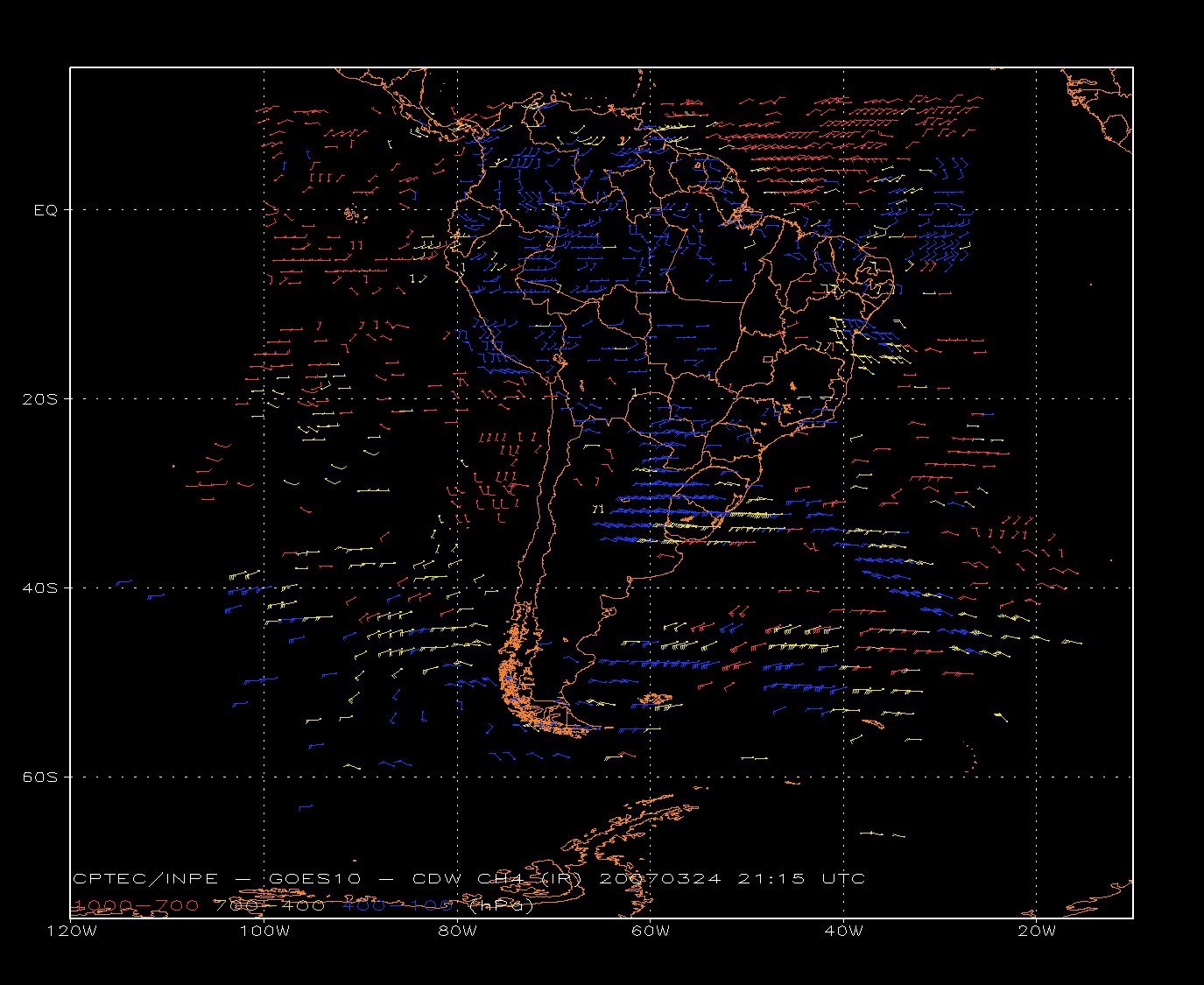
Task: Click the "60W" longitude label
Action: 651,932
